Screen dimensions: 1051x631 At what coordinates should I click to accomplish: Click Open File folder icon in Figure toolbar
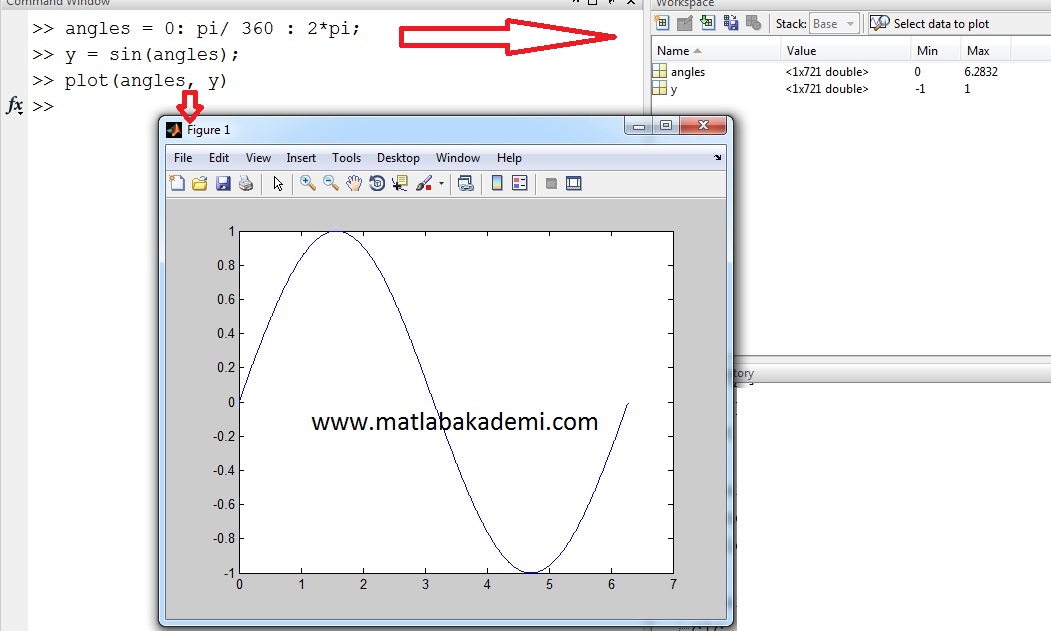pos(200,183)
